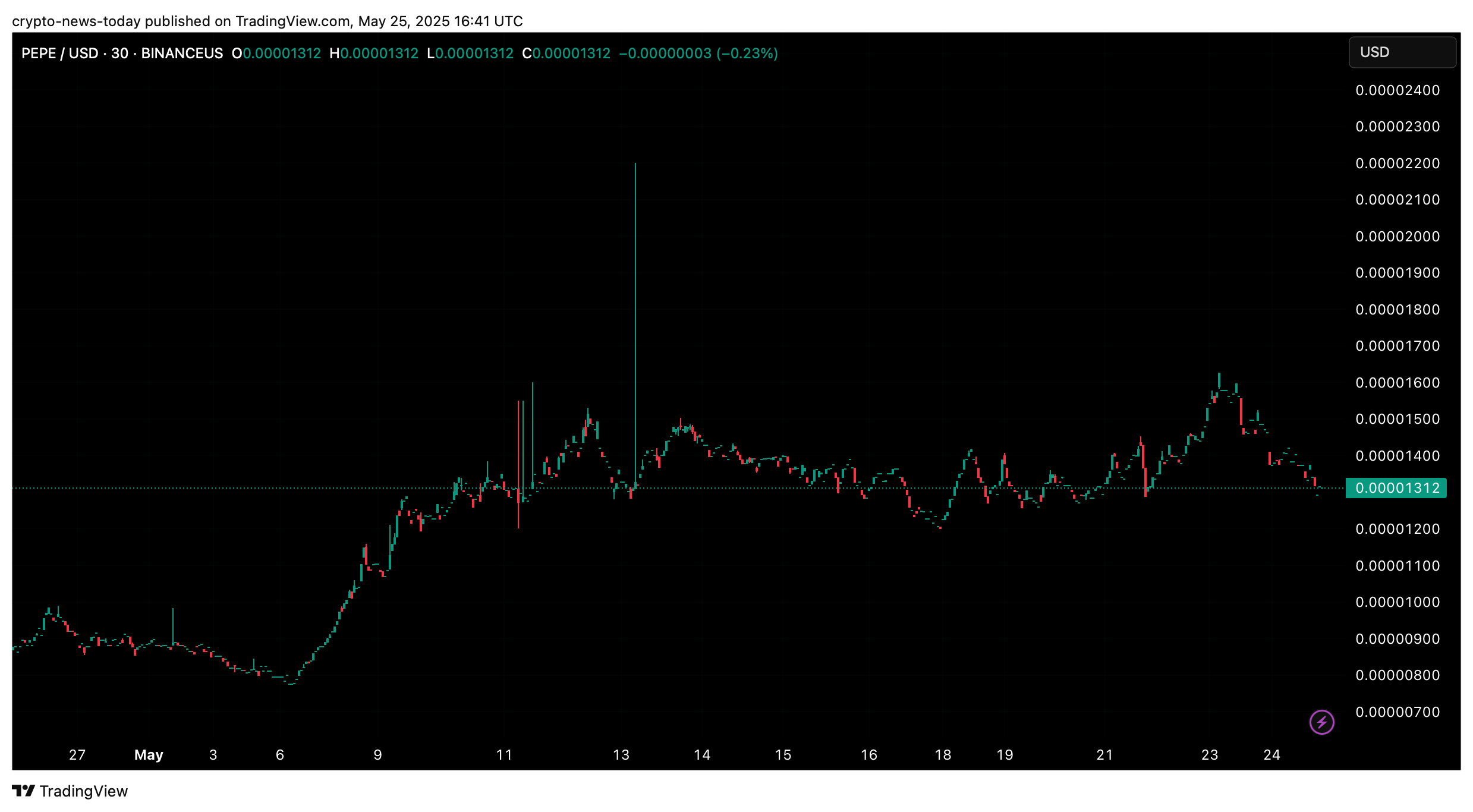1473x812 pixels.
Task: Click the High value H0.00001312
Action: (x=374, y=53)
